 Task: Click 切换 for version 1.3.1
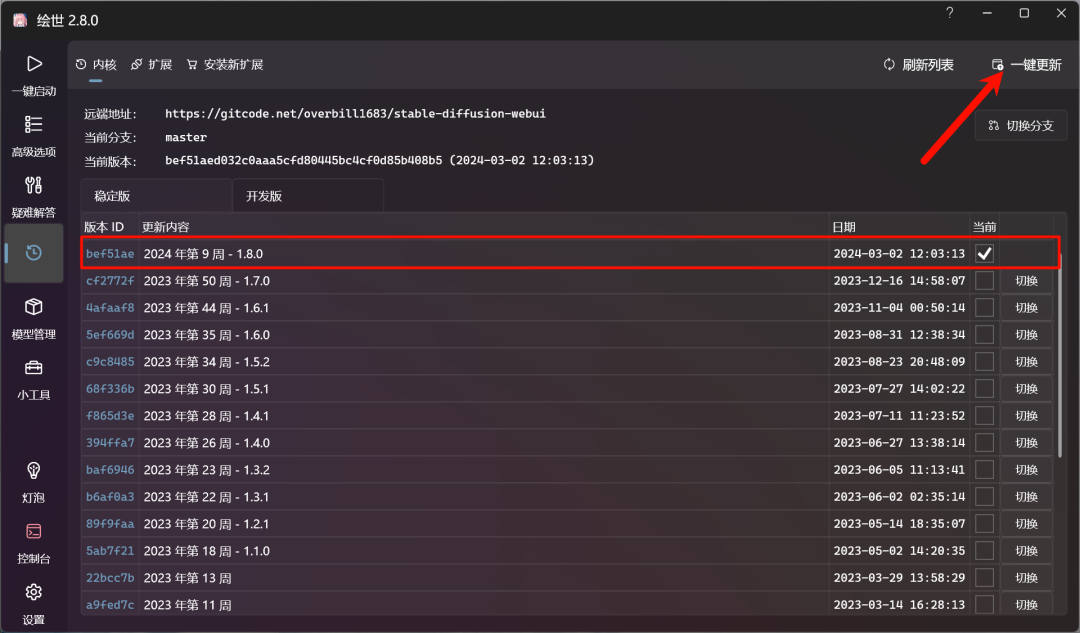1026,497
